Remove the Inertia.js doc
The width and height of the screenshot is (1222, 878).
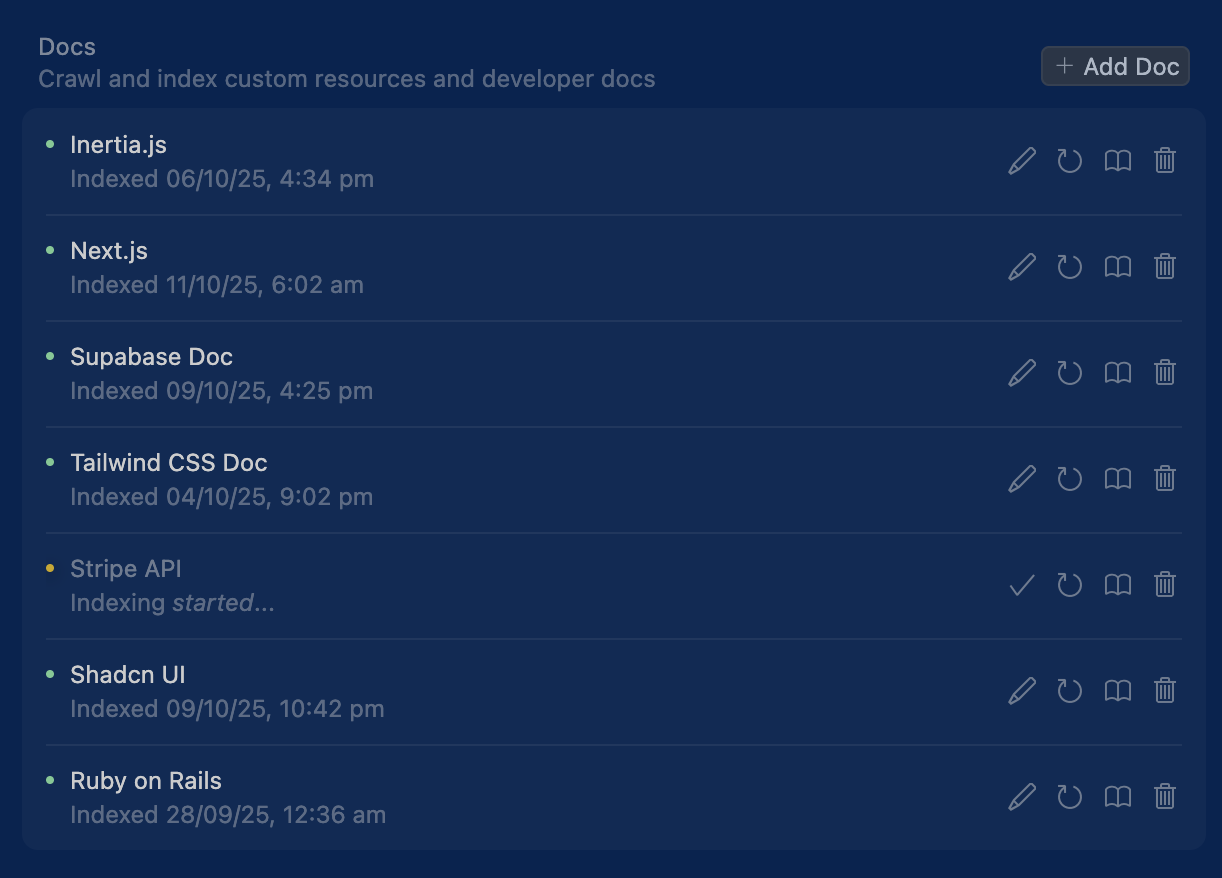click(x=1165, y=160)
